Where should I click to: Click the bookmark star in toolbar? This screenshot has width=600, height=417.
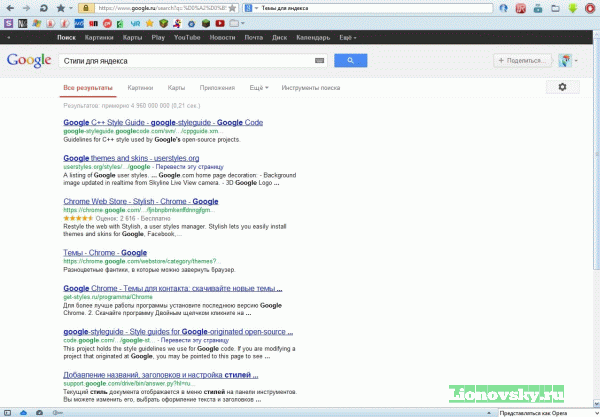(x=60, y=7)
